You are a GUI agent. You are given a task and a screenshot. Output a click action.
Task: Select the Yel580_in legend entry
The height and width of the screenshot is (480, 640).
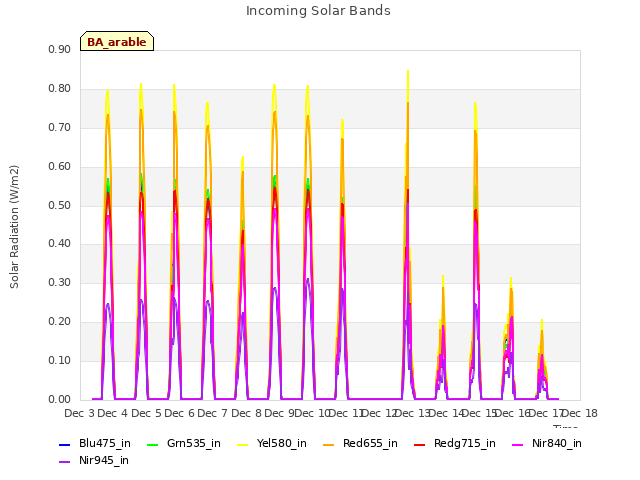(272, 443)
